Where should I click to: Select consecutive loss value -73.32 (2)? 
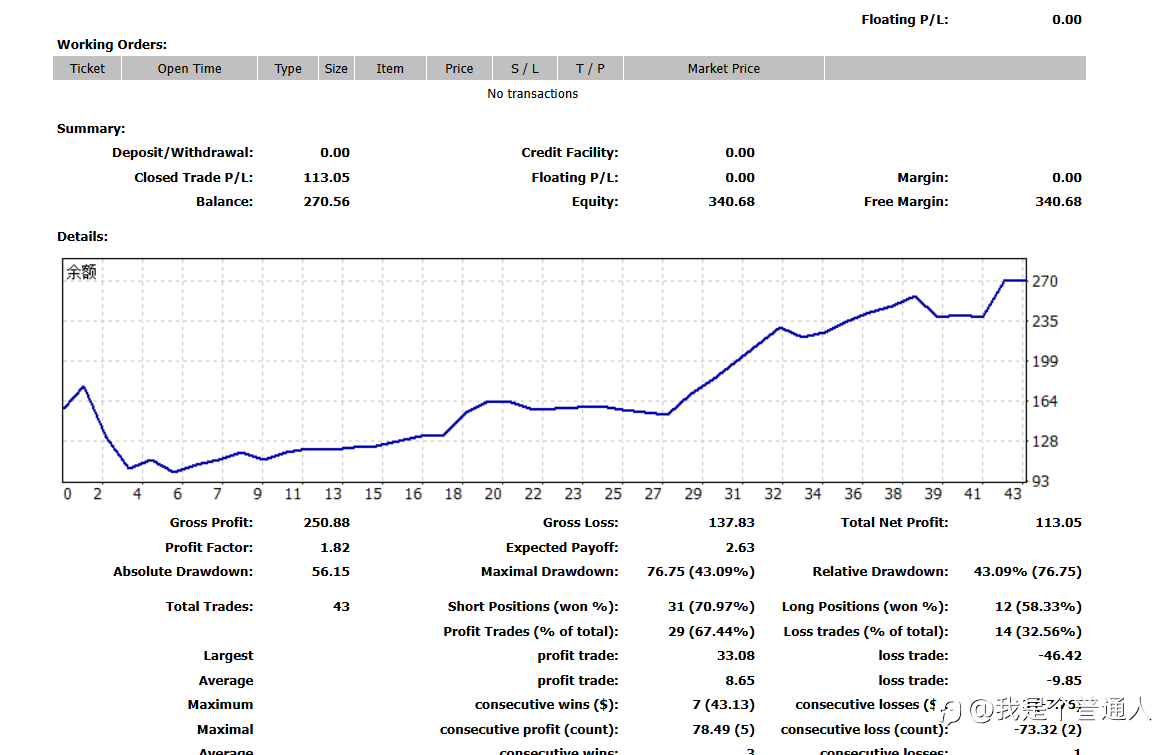point(1048,730)
